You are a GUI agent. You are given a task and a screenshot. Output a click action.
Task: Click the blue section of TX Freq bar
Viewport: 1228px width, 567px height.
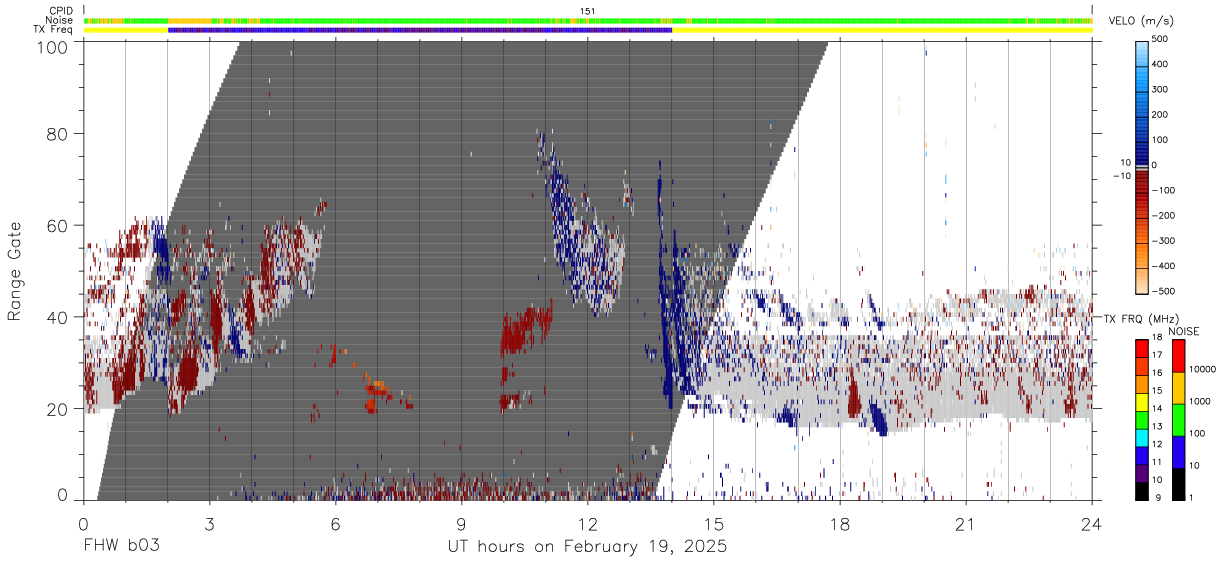[420, 30]
